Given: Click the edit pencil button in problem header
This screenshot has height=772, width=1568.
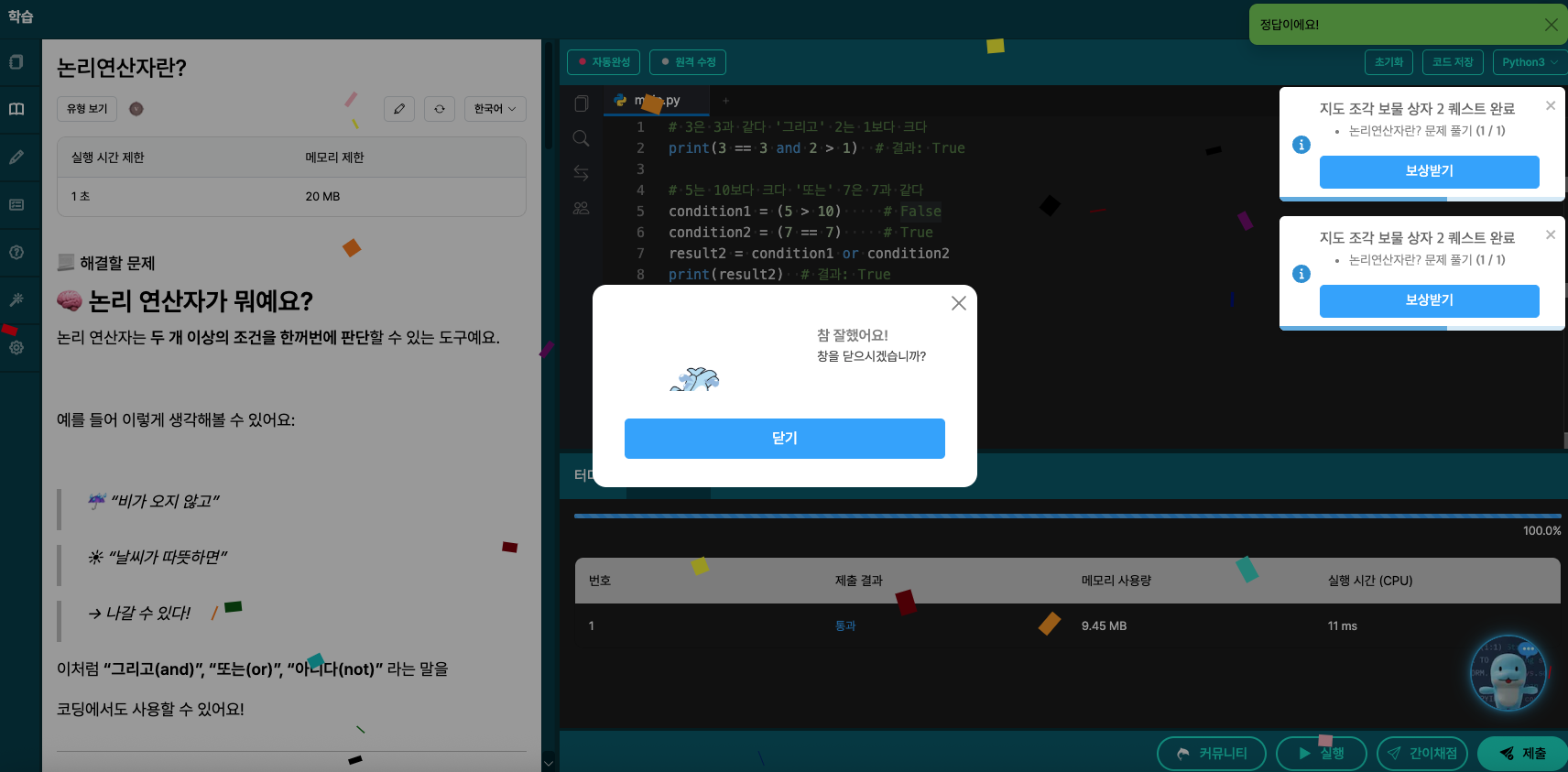Looking at the screenshot, I should point(399,109).
